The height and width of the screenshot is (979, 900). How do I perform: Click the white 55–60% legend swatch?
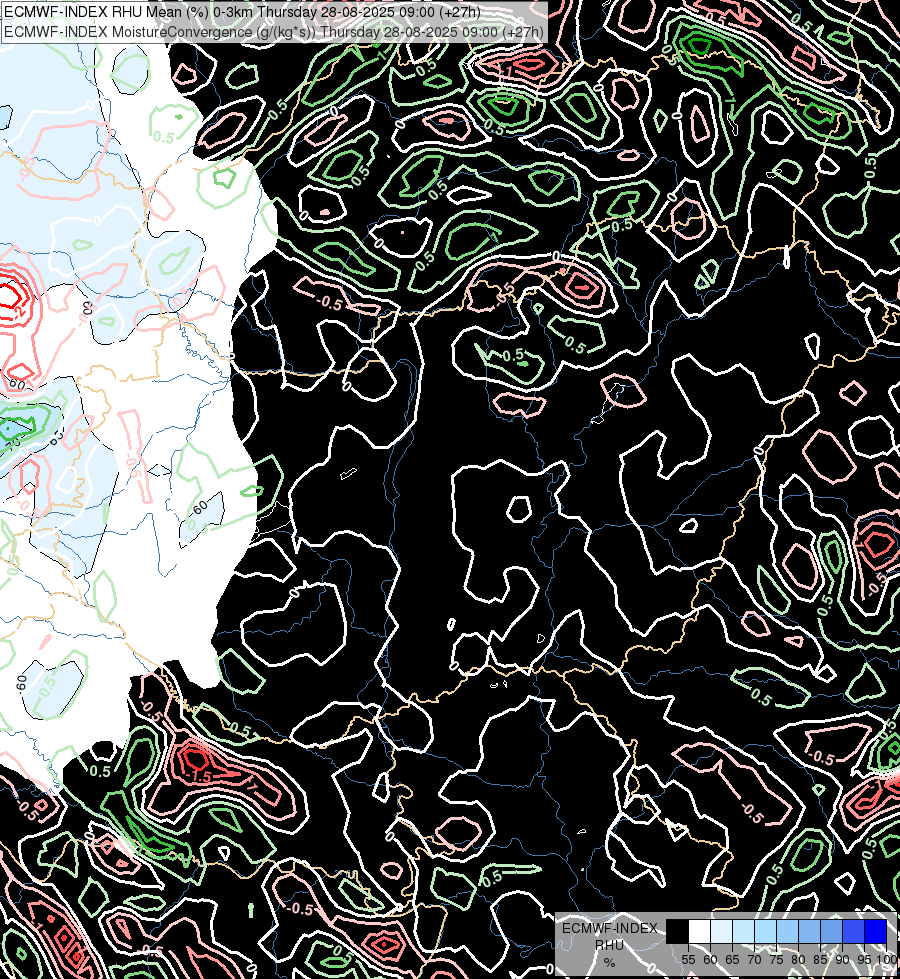tap(700, 932)
